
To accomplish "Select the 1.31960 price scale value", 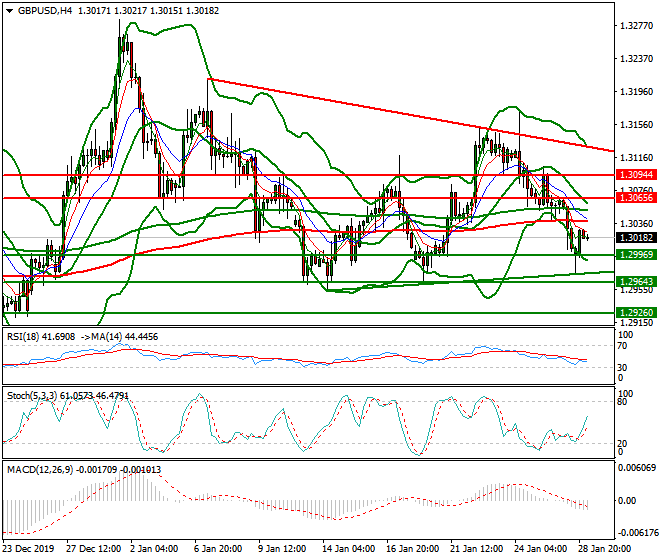I will point(637,92).
